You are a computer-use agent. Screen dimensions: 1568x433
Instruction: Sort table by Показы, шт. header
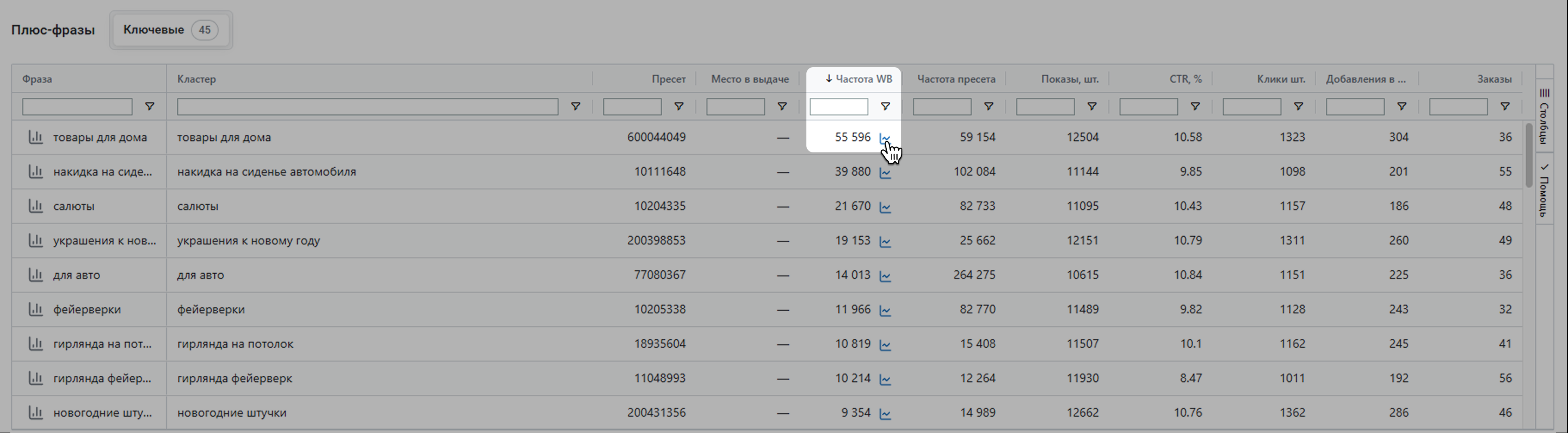pos(1069,79)
